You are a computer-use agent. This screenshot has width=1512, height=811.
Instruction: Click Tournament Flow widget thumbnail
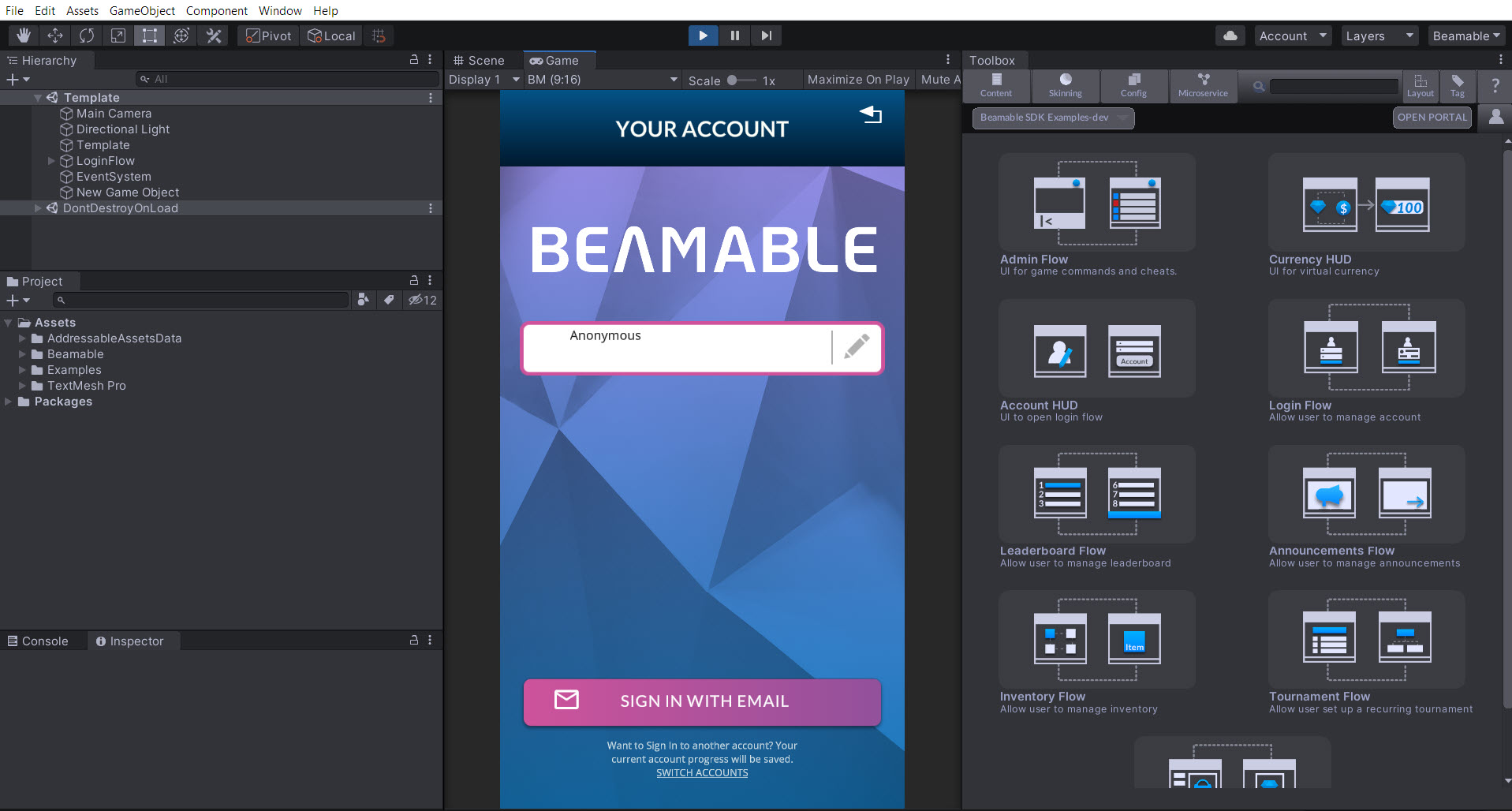click(x=1366, y=640)
